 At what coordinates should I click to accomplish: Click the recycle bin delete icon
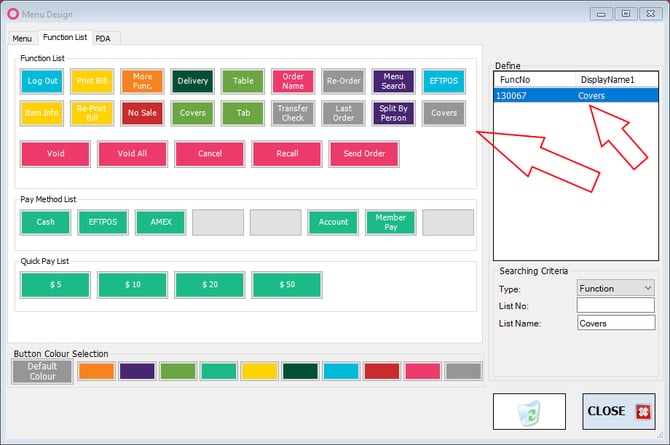(x=529, y=412)
